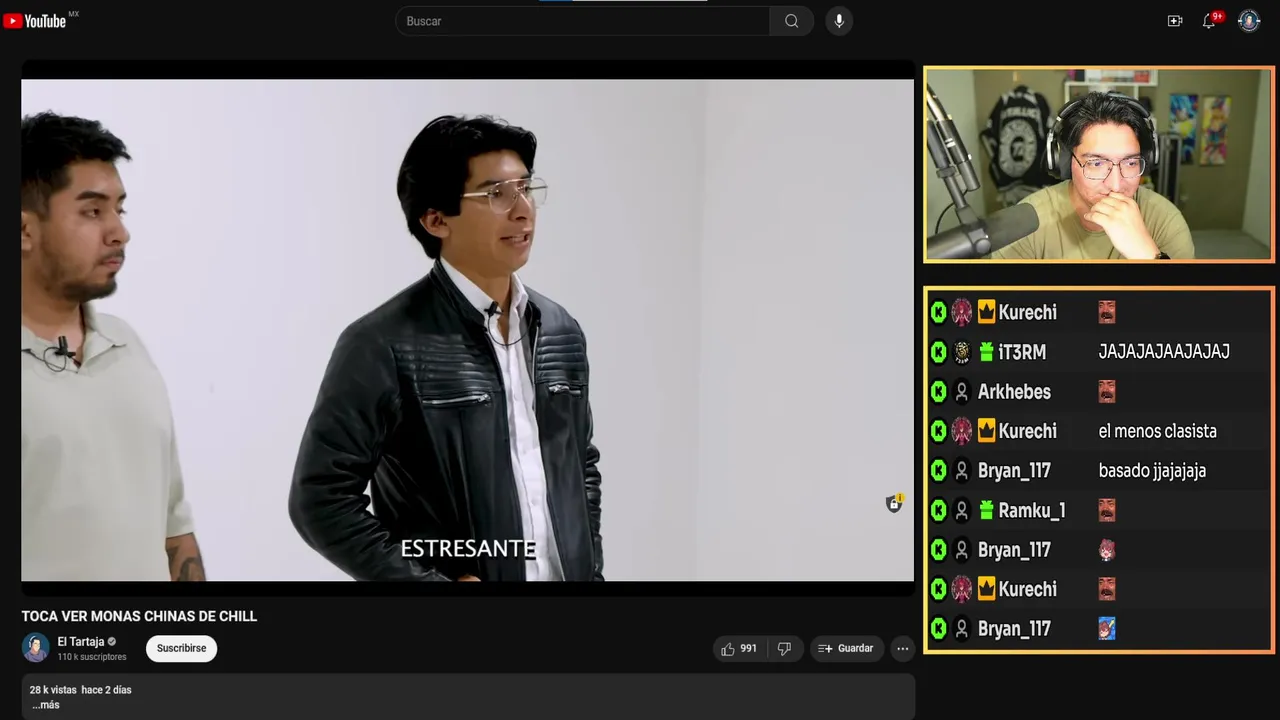The width and height of the screenshot is (1280, 720).
Task: Select username iT3RM in chat
Action: (x=1022, y=352)
